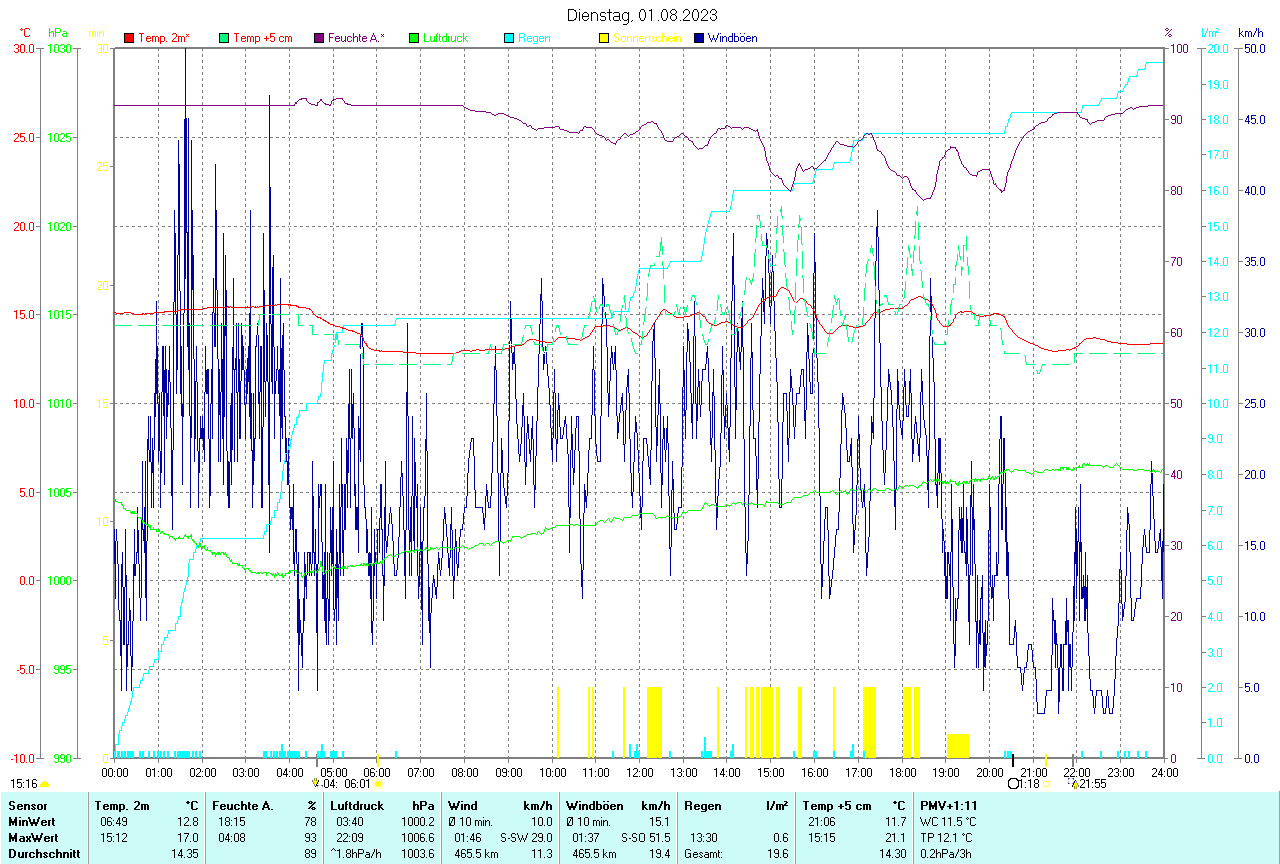Click the total rain value 19.6
Viewport: 1280px width, 864px height.
click(x=776, y=854)
